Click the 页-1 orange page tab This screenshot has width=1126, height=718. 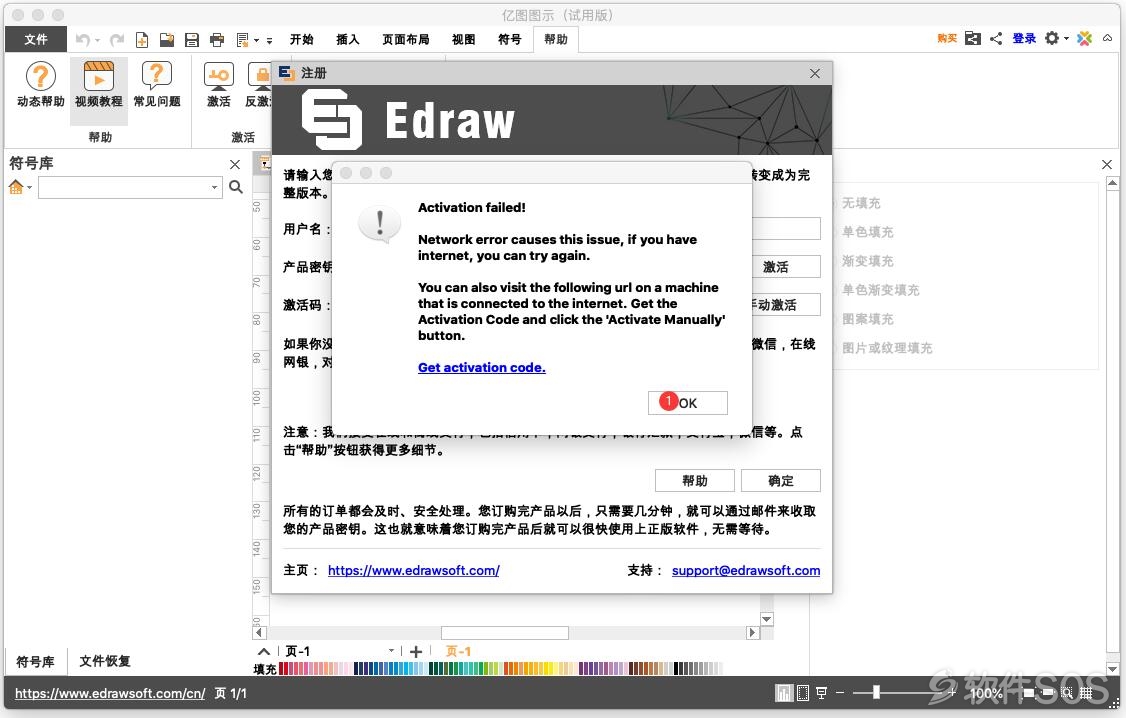(x=458, y=651)
